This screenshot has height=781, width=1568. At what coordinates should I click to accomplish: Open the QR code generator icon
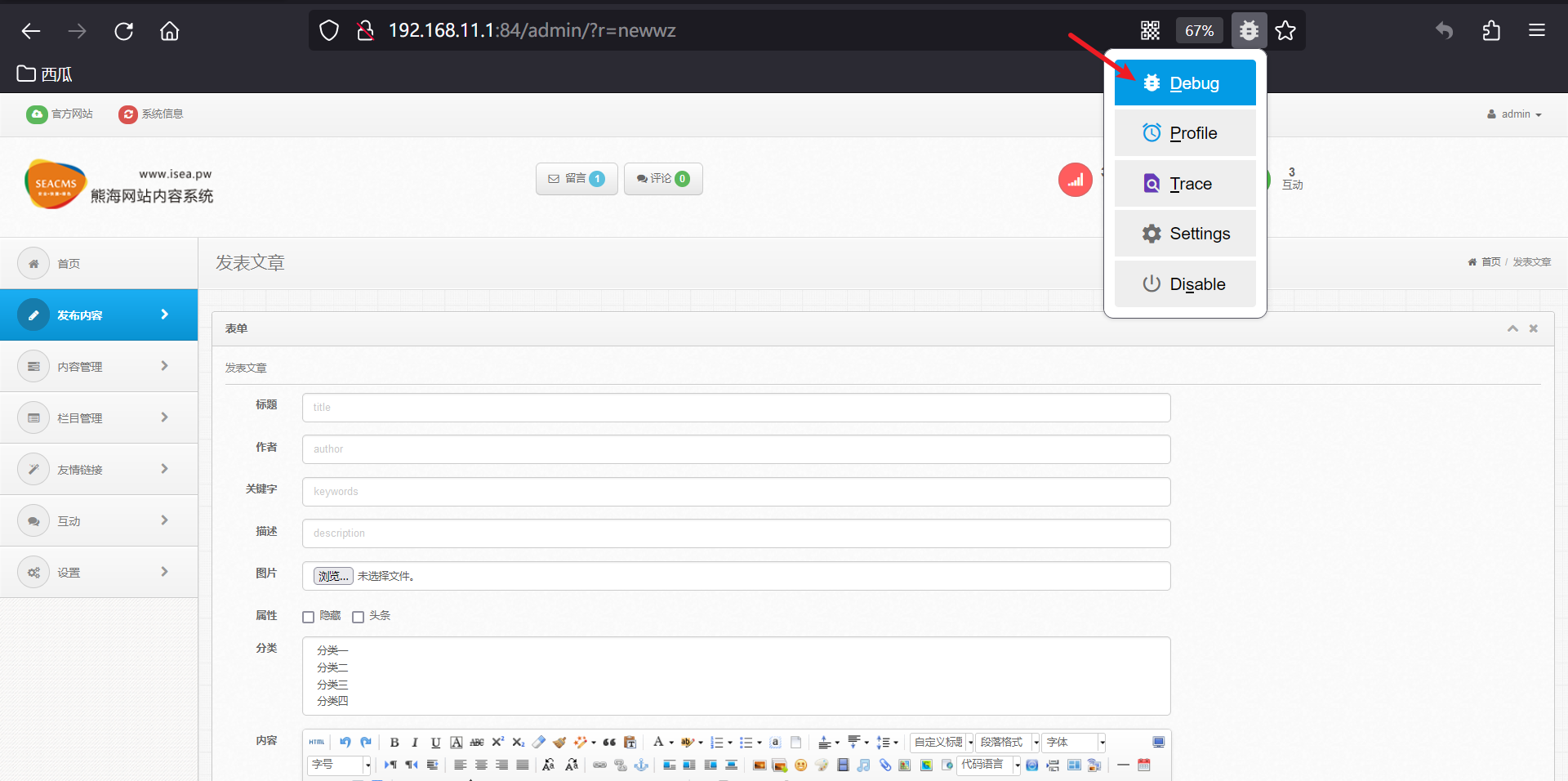pos(1150,31)
